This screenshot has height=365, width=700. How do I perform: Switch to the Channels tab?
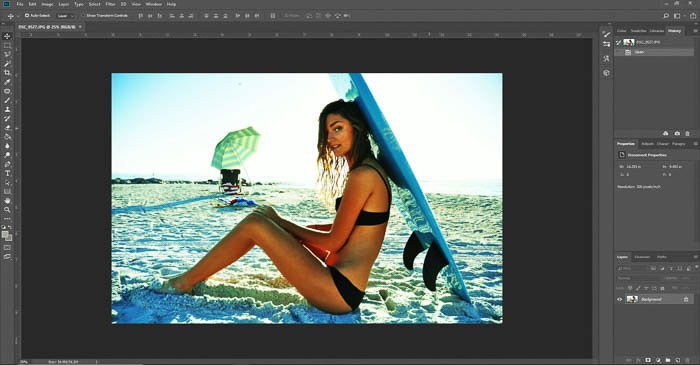pos(642,257)
